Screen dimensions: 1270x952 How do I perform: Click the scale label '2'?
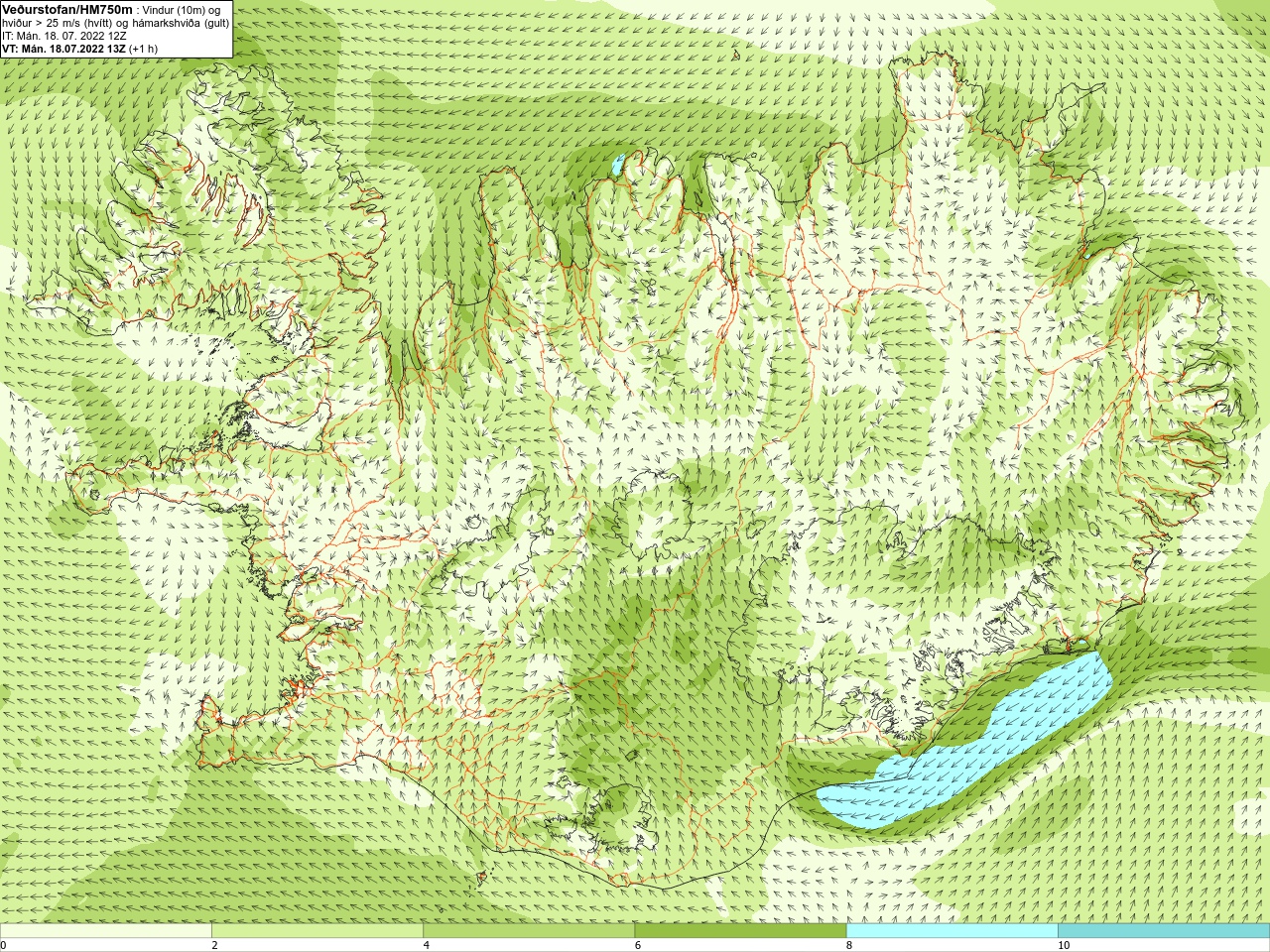214,945
